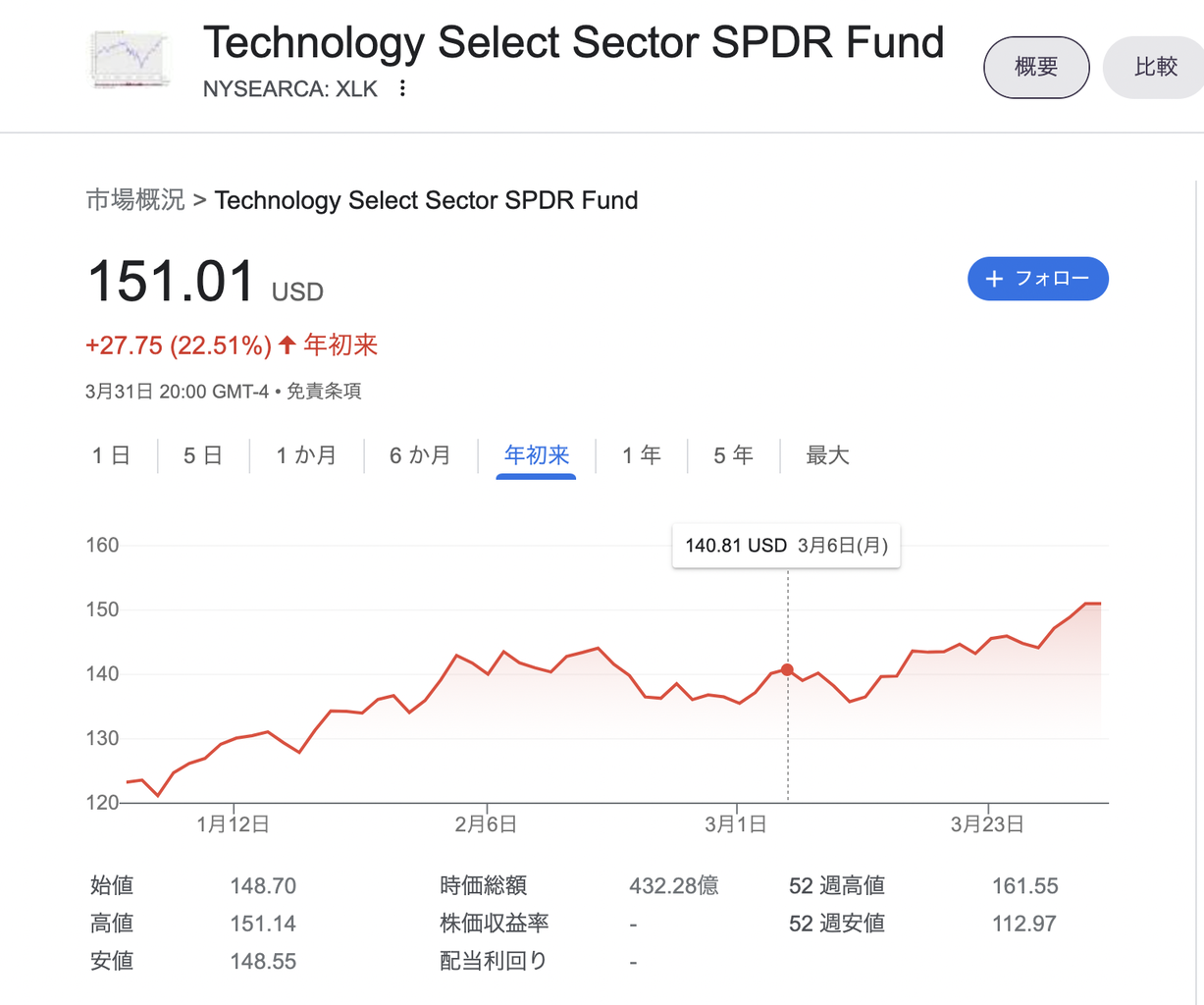Click the red up-arrow next to 年初来 change

tap(288, 344)
